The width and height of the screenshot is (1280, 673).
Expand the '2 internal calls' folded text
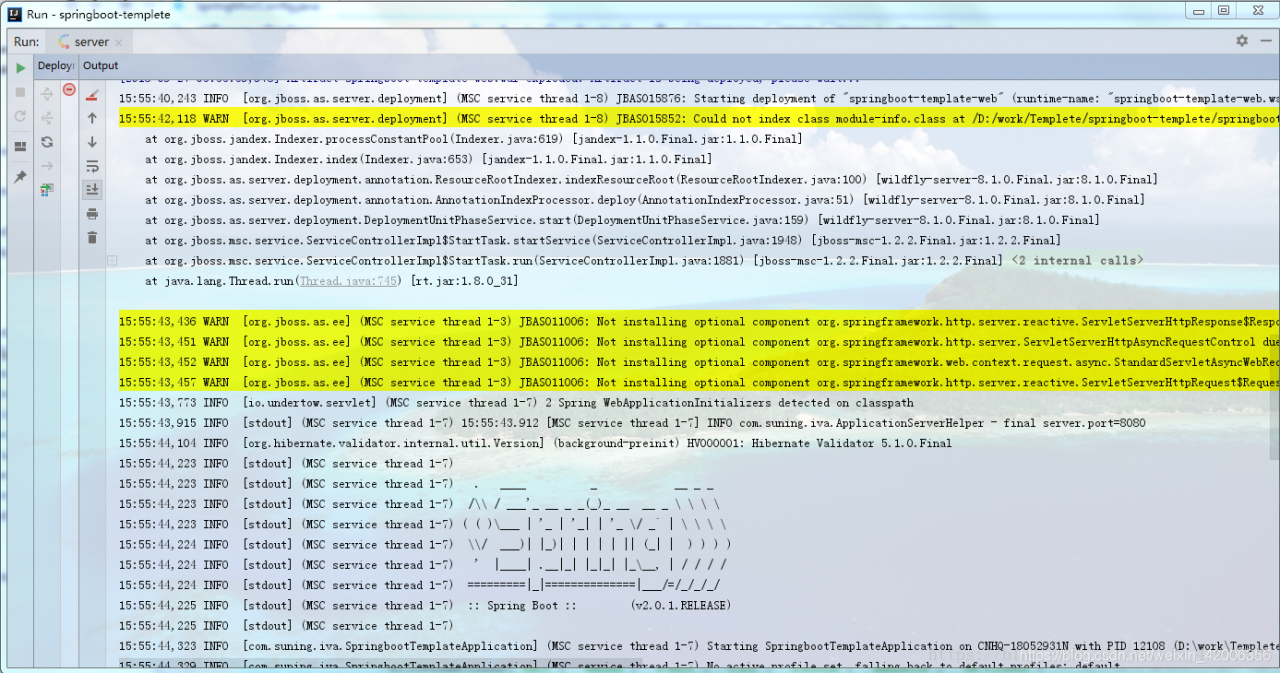pos(1077,260)
